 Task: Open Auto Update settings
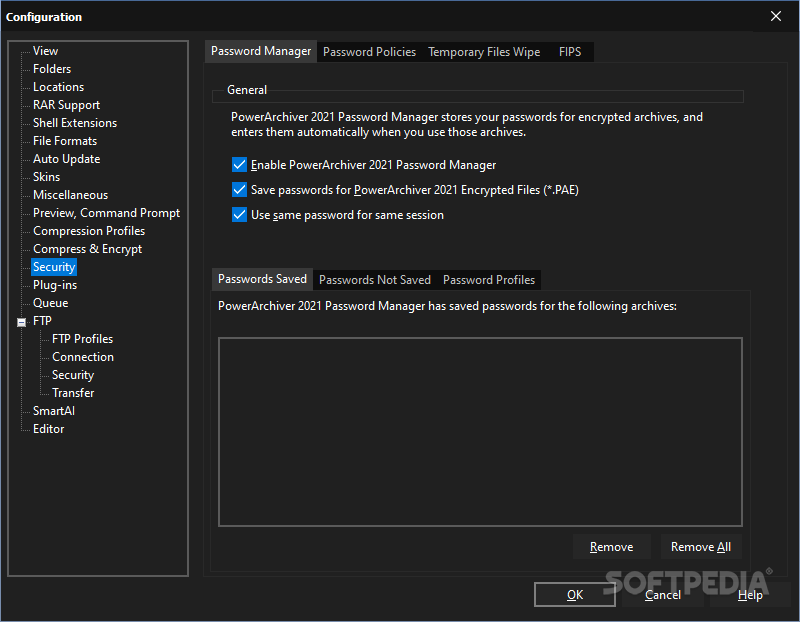pos(66,159)
